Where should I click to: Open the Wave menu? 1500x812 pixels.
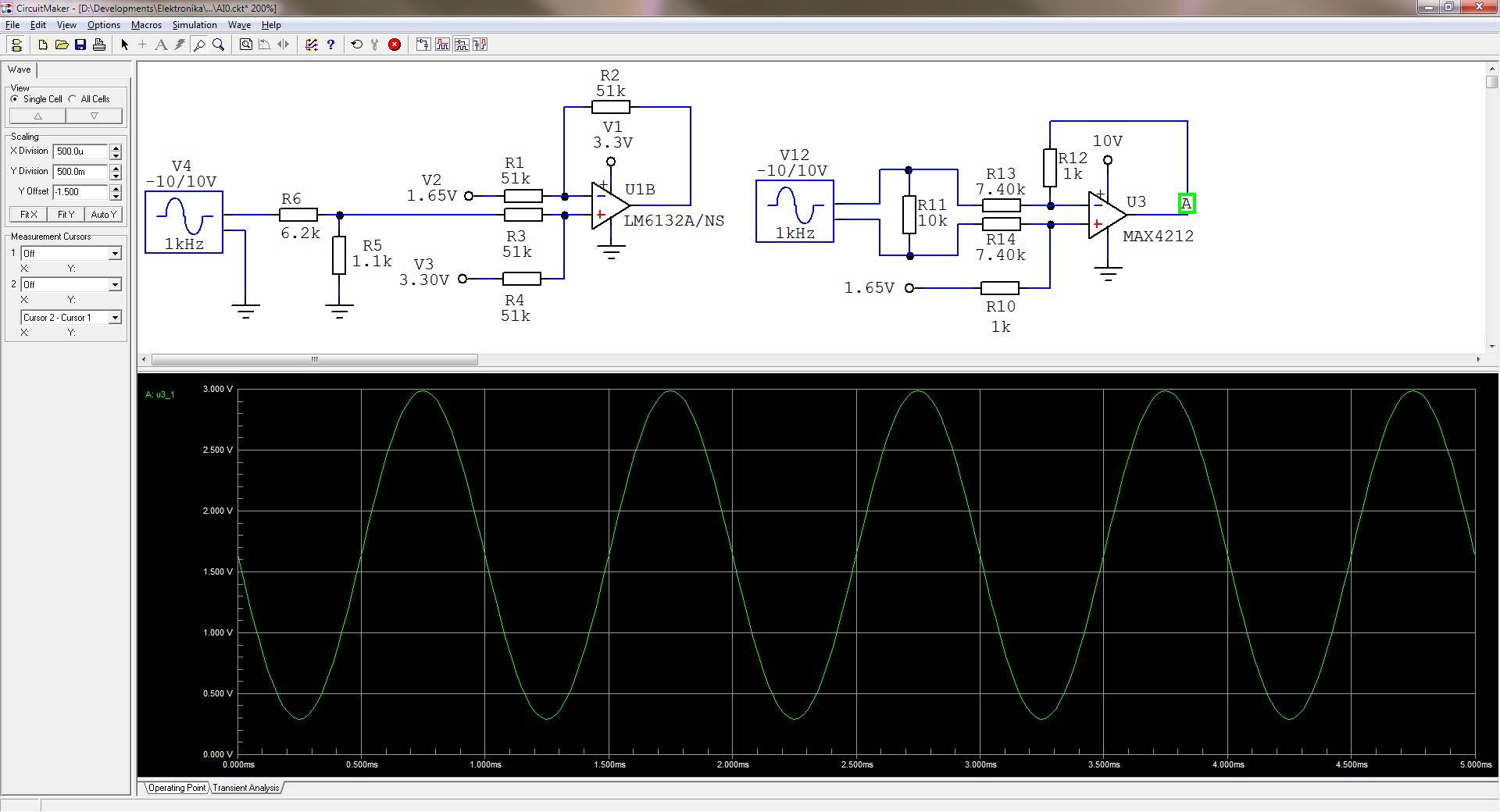[x=239, y=25]
